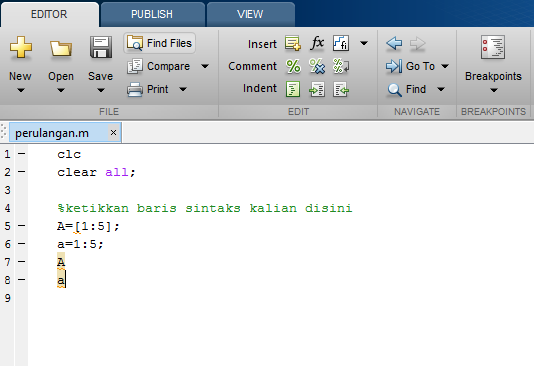
Task: Set breakpoint dash on line 1
Action: click(x=21, y=154)
